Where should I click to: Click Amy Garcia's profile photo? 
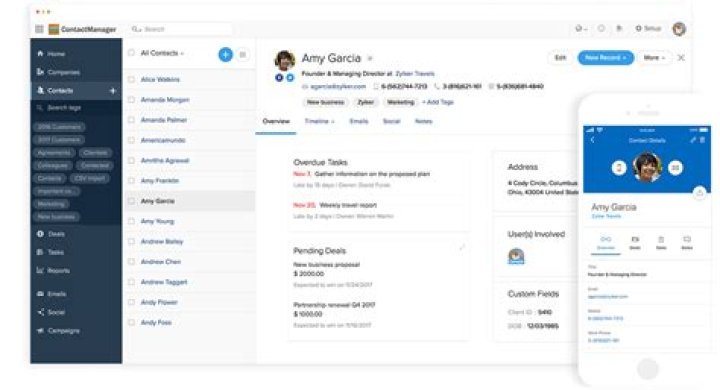click(x=285, y=60)
